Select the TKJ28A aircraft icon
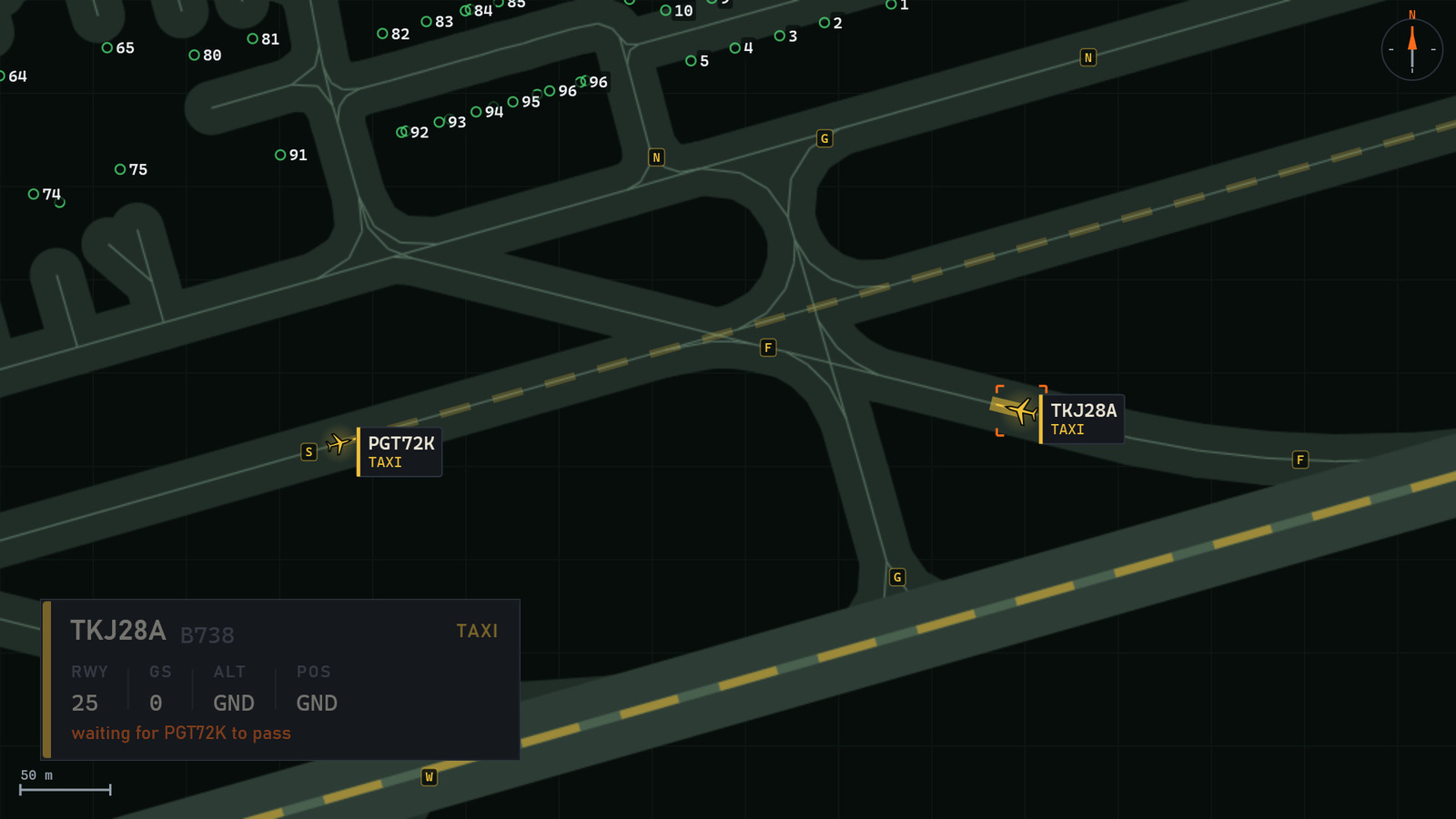 click(x=1021, y=411)
